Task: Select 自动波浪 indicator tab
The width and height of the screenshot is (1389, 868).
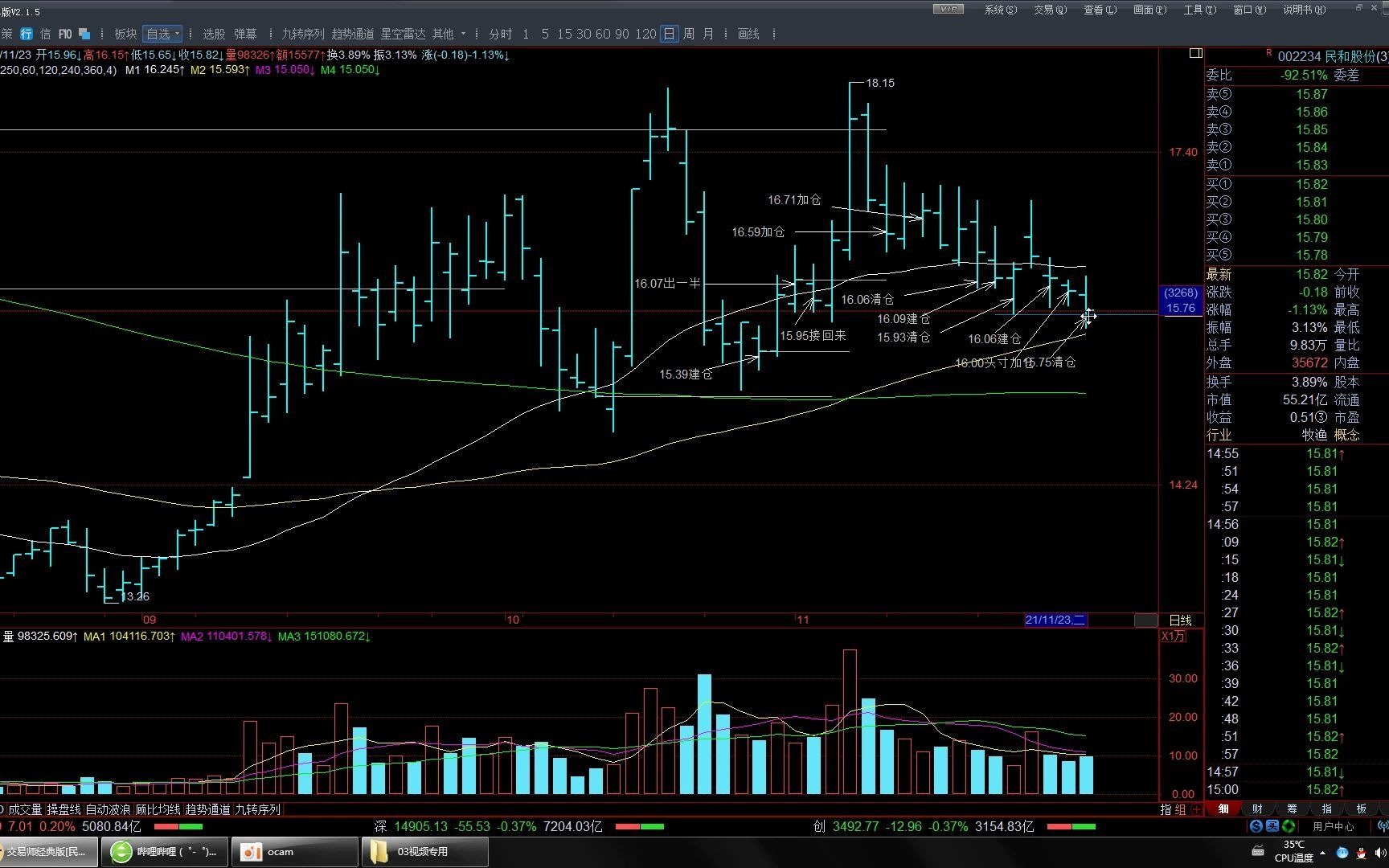Action: (108, 809)
